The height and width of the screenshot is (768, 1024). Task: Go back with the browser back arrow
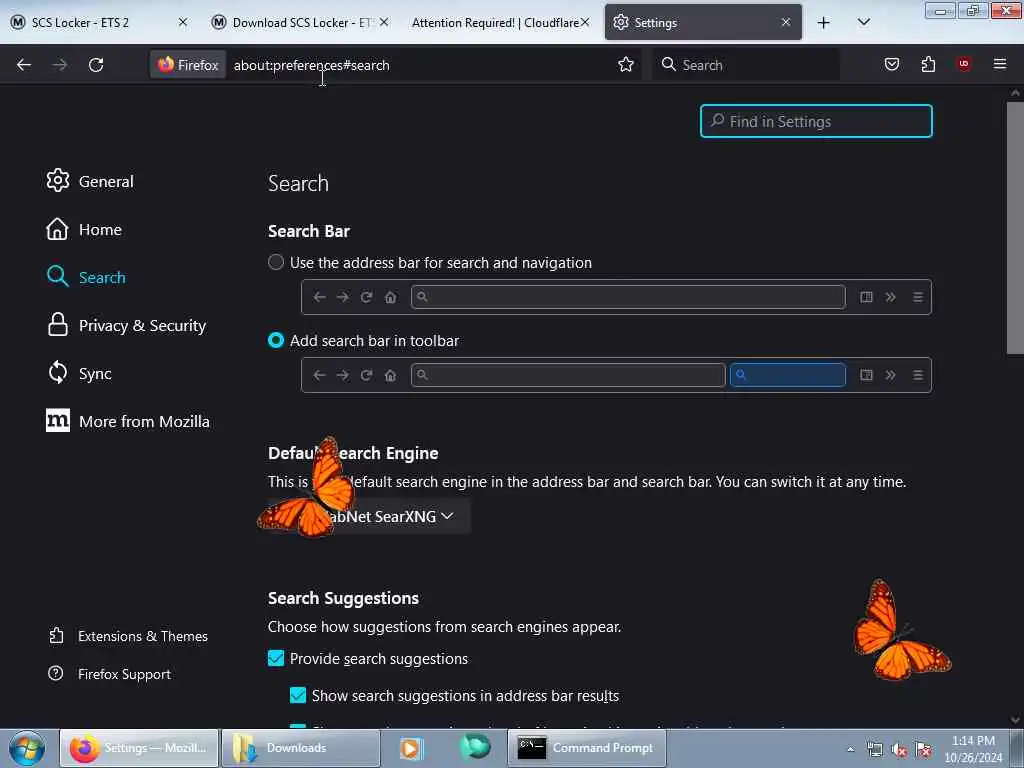[x=24, y=65]
